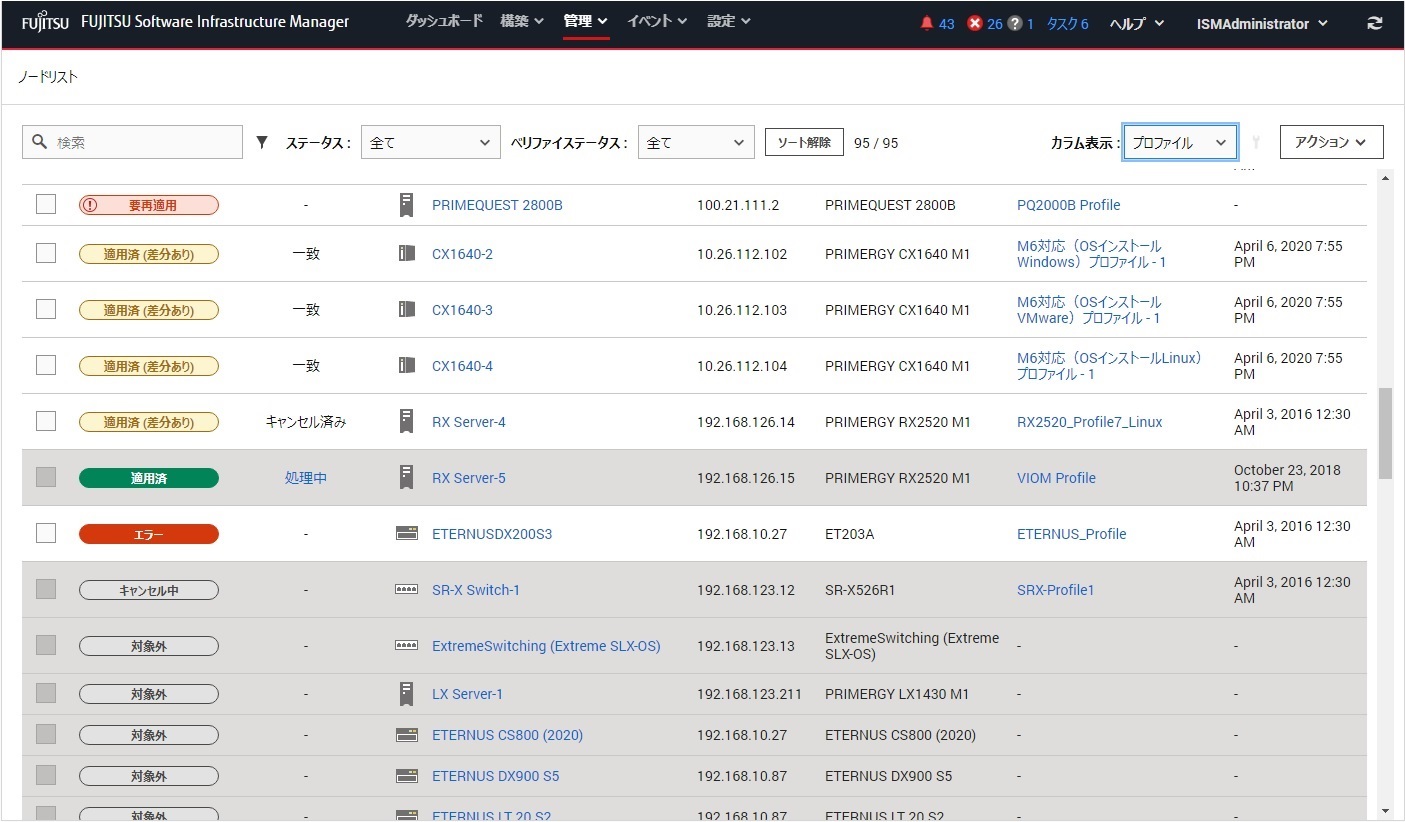Click node icon for CX1640-2
Screen dimensions: 1405x822
pyautogui.click(x=406, y=254)
